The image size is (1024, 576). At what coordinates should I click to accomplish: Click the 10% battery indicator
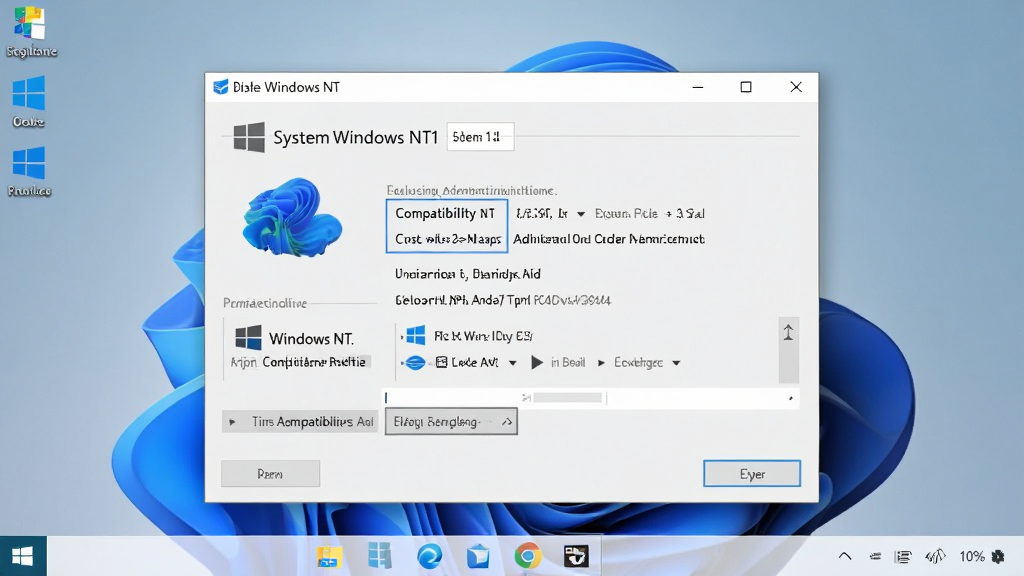click(x=972, y=556)
